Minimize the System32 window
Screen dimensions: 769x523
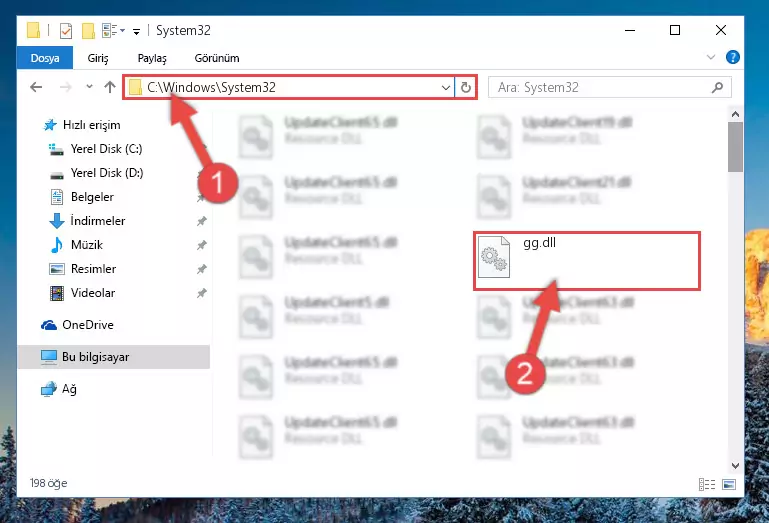click(x=630, y=30)
